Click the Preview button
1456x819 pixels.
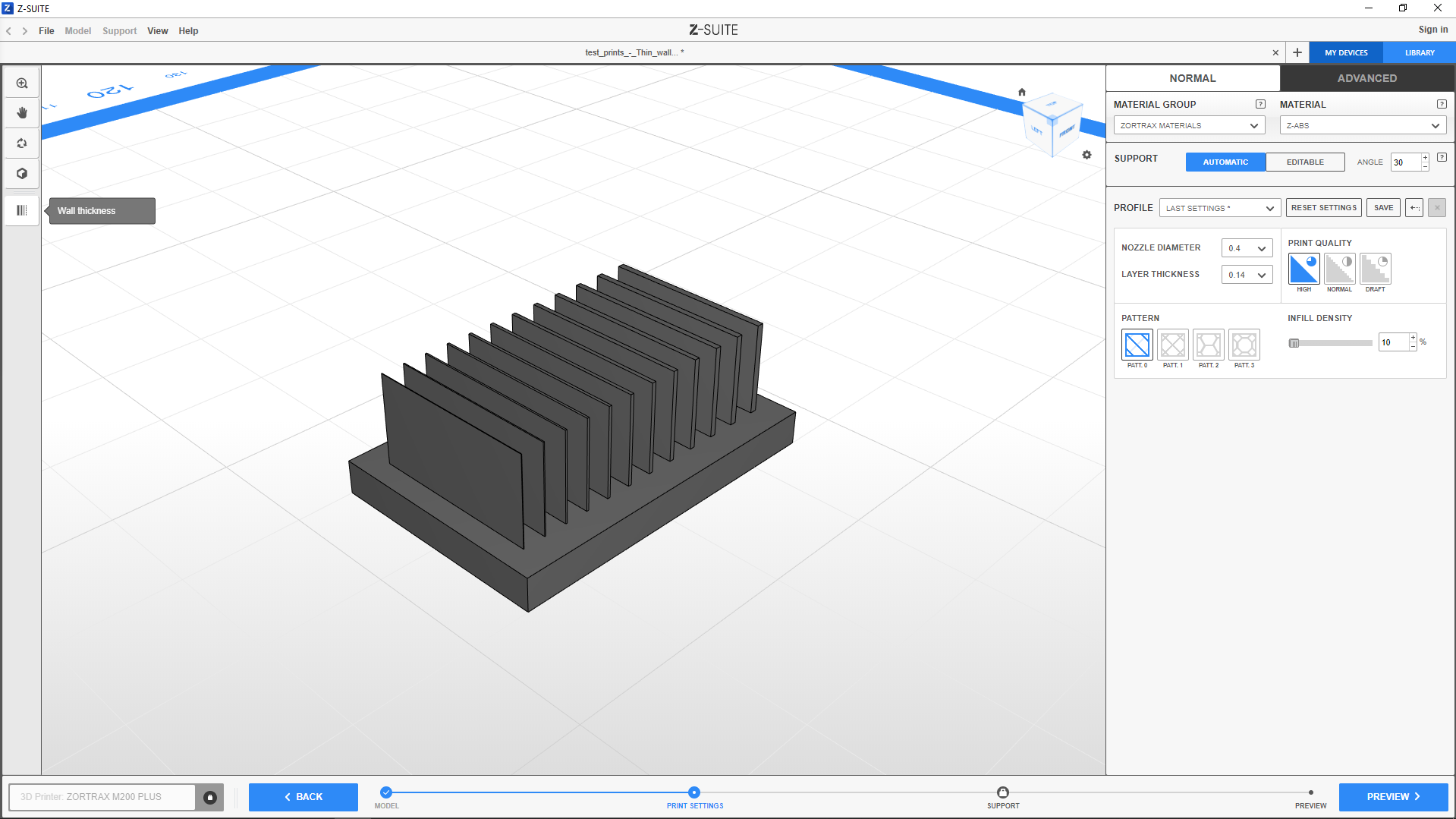[x=1392, y=797]
